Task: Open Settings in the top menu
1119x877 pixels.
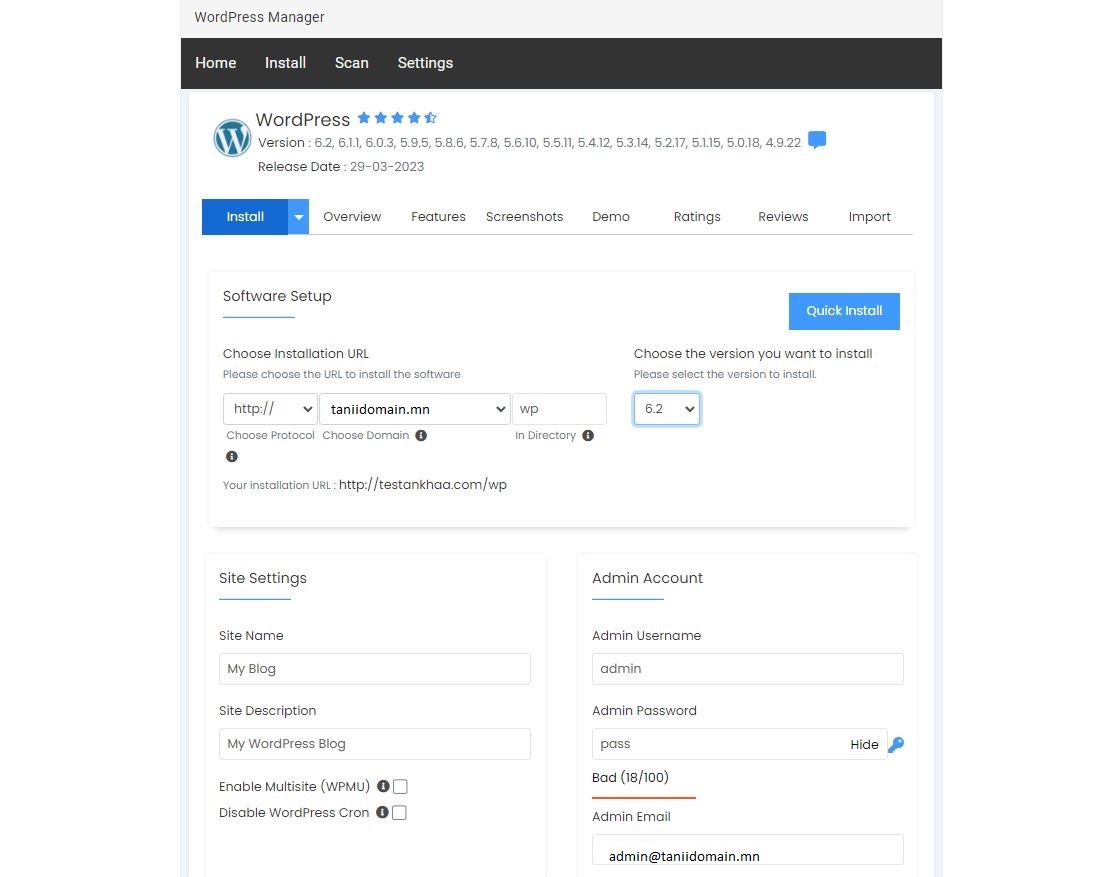Action: [x=425, y=63]
